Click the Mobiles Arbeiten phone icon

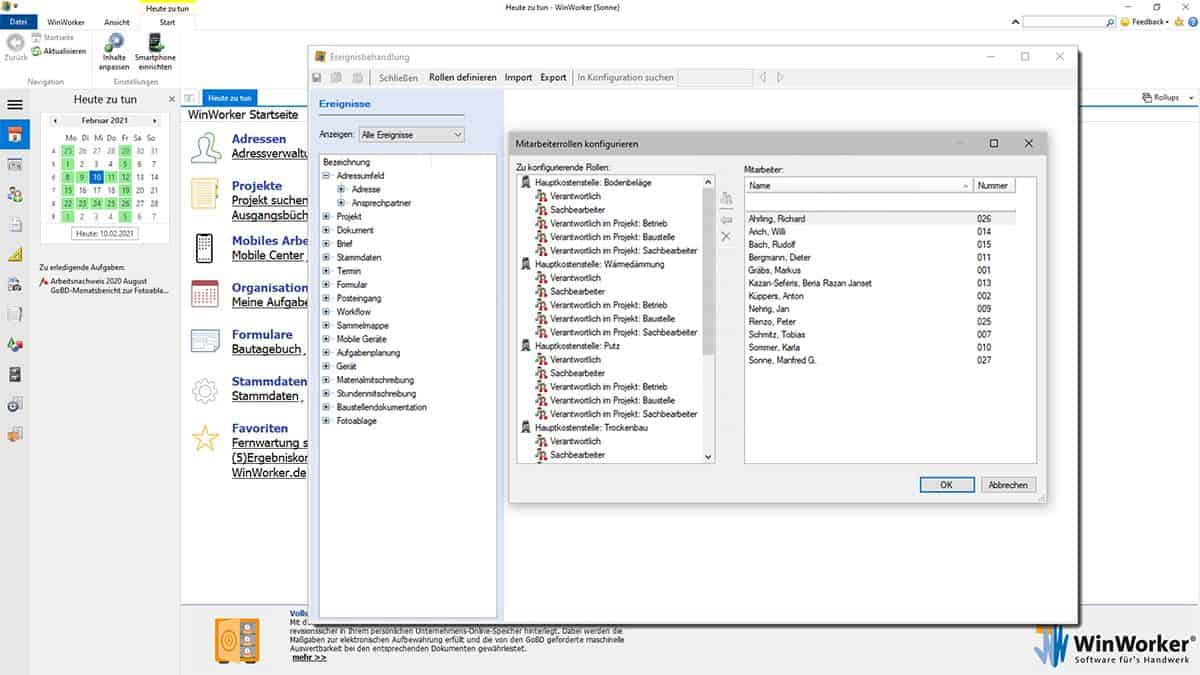(204, 248)
